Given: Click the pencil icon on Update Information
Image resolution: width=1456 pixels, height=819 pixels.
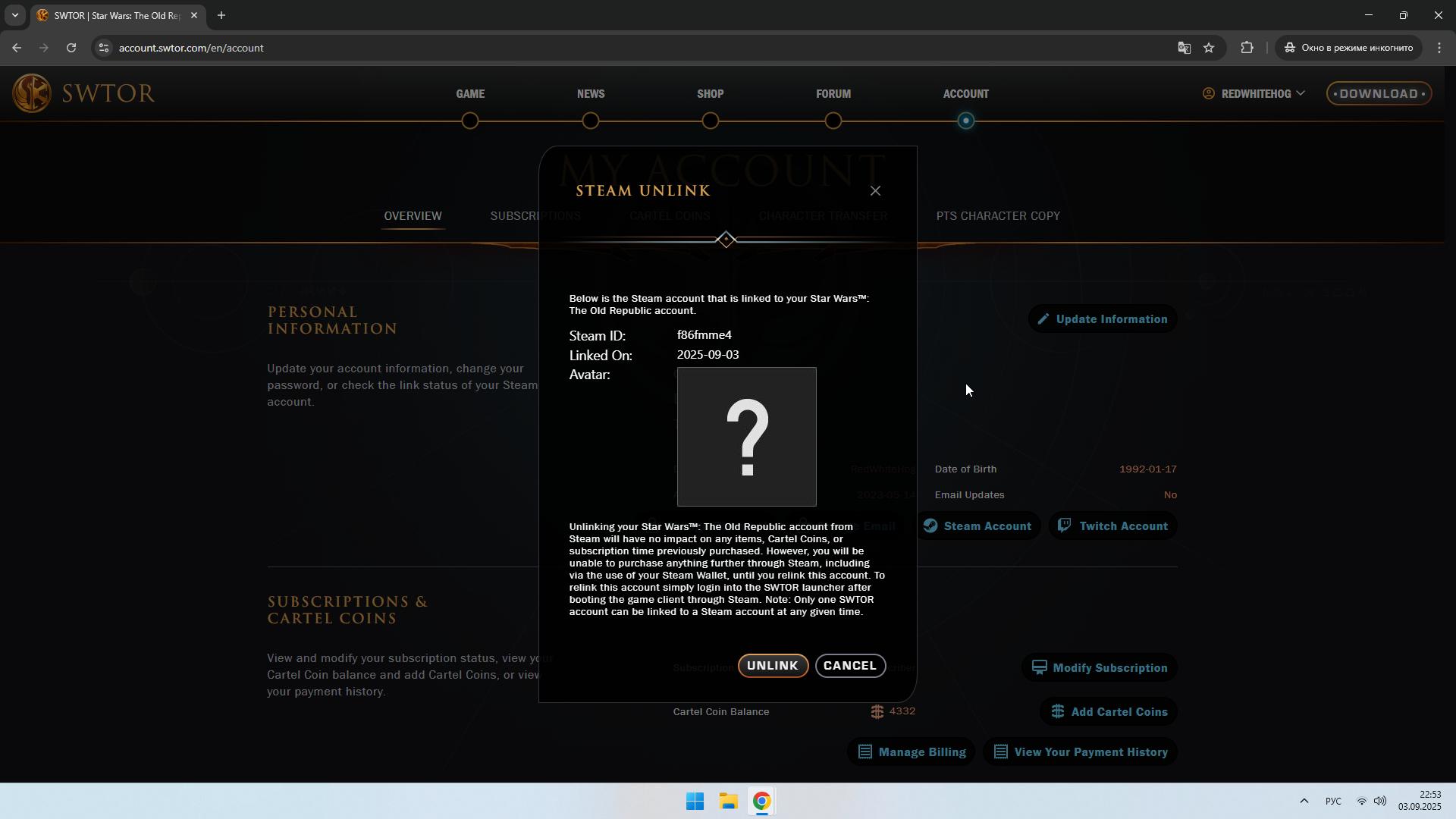Looking at the screenshot, I should coord(1043,319).
